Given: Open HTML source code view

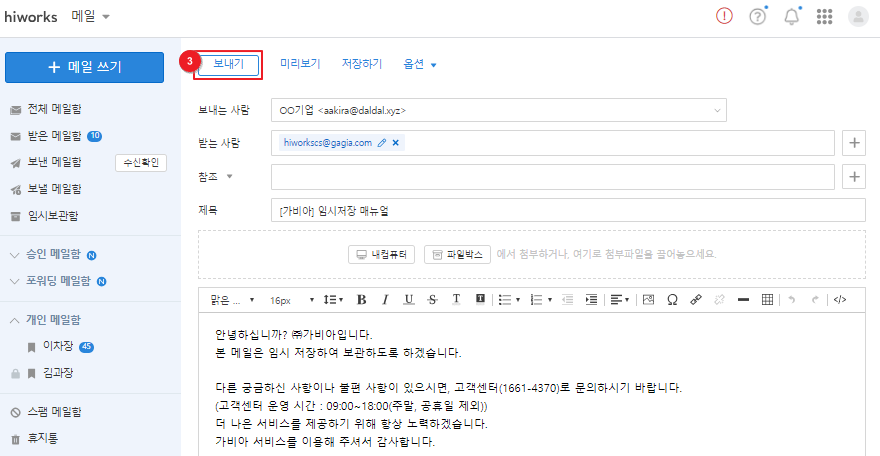Looking at the screenshot, I should (x=840, y=299).
